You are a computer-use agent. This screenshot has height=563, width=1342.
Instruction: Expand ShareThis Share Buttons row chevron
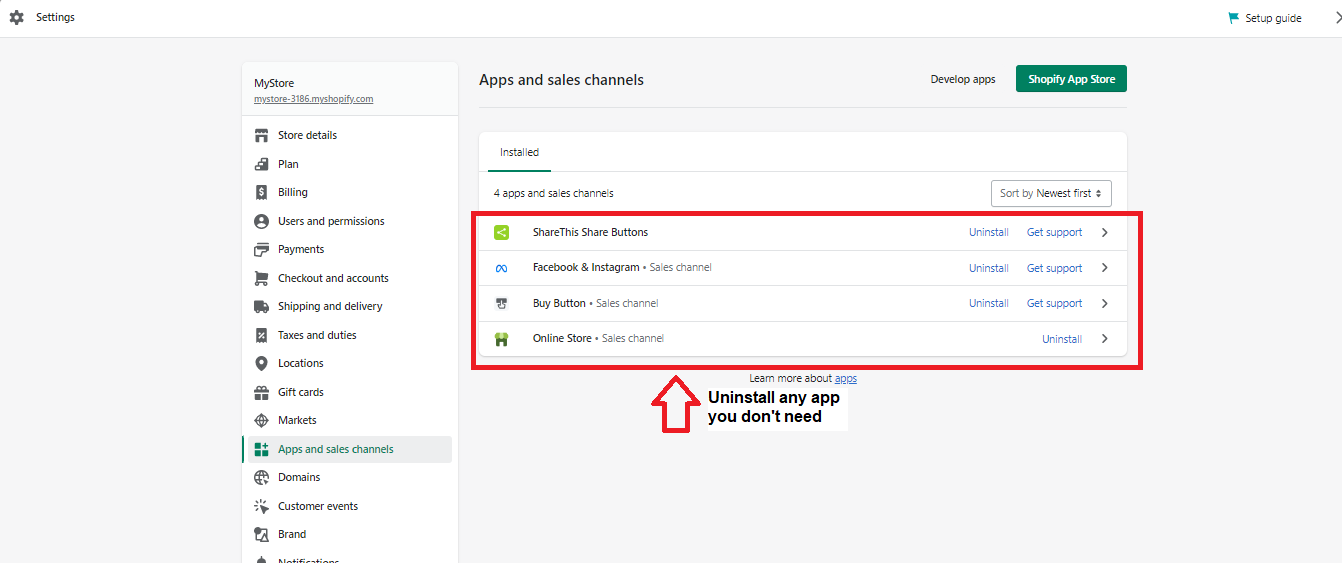point(1105,232)
